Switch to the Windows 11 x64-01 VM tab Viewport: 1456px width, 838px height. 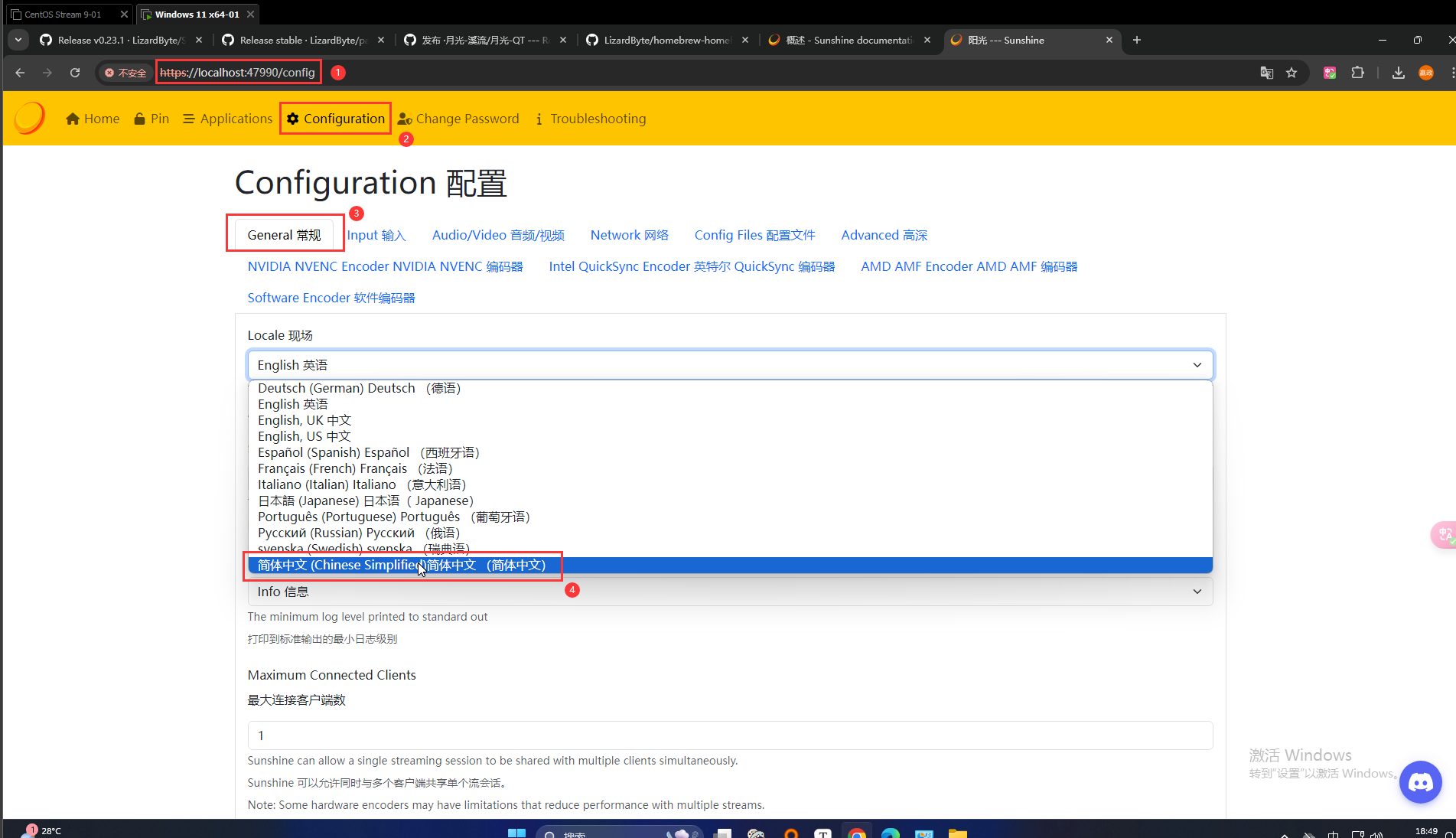pos(197,14)
